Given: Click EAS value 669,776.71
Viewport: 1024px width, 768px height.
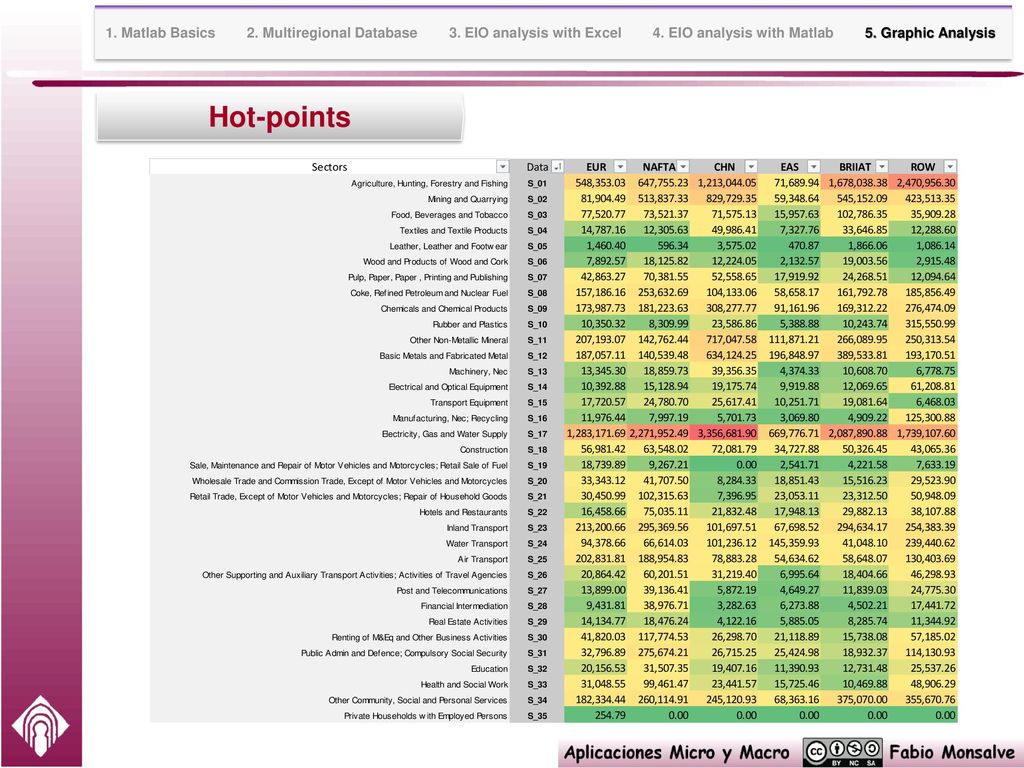Looking at the screenshot, I should coord(793,434).
